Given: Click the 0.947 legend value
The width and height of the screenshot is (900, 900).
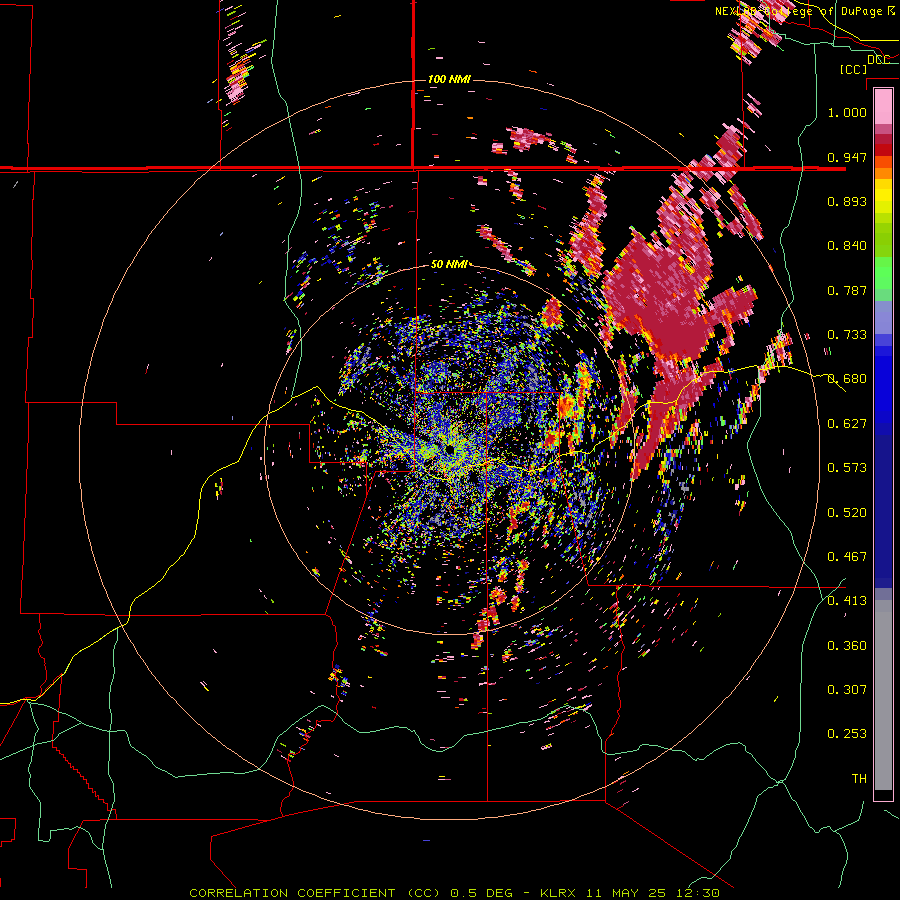Looking at the screenshot, I should [x=847, y=157].
